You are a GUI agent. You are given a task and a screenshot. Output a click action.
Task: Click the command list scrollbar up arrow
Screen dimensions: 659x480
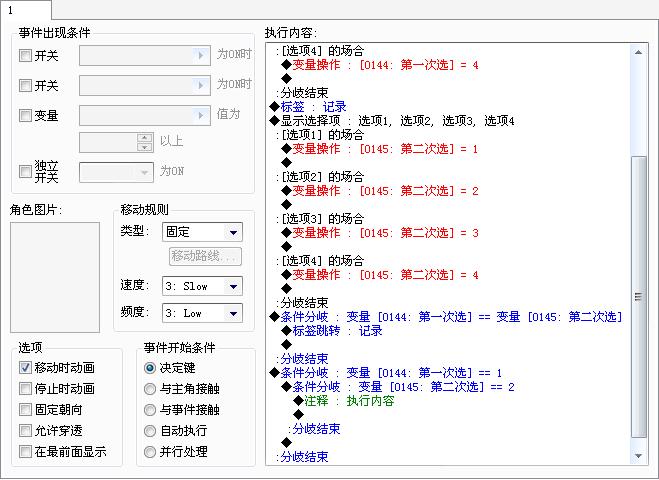click(x=638, y=53)
